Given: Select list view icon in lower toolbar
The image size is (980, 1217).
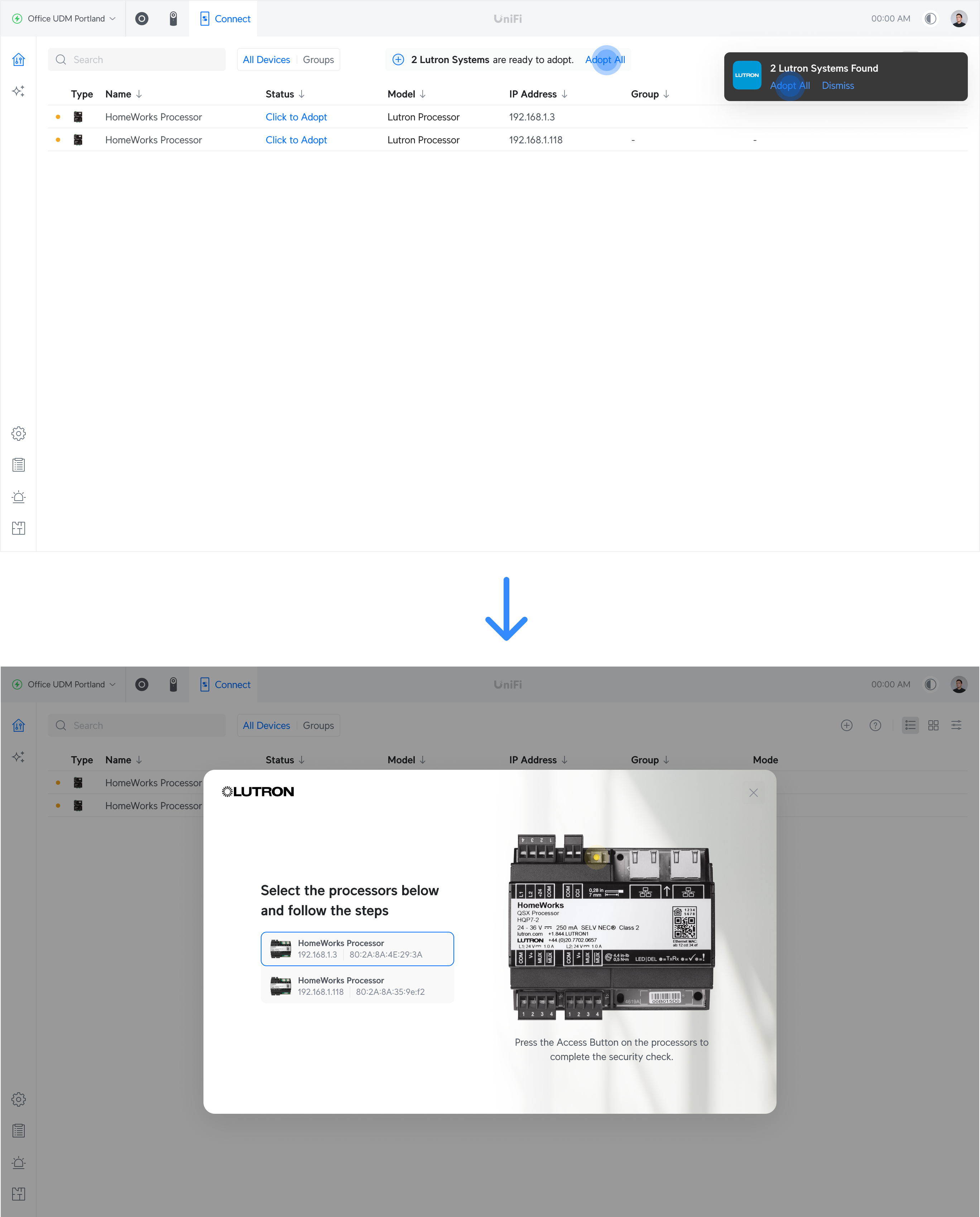Looking at the screenshot, I should [x=910, y=726].
